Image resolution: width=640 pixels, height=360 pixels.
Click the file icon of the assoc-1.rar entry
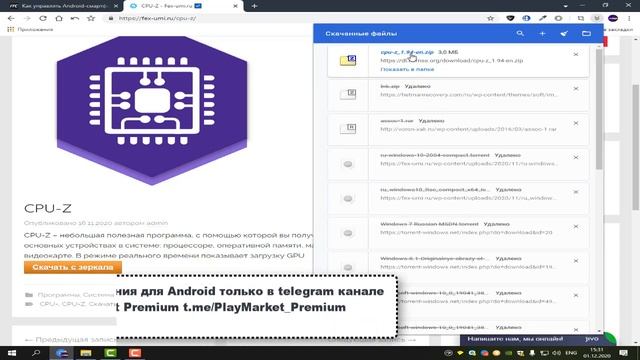point(348,129)
